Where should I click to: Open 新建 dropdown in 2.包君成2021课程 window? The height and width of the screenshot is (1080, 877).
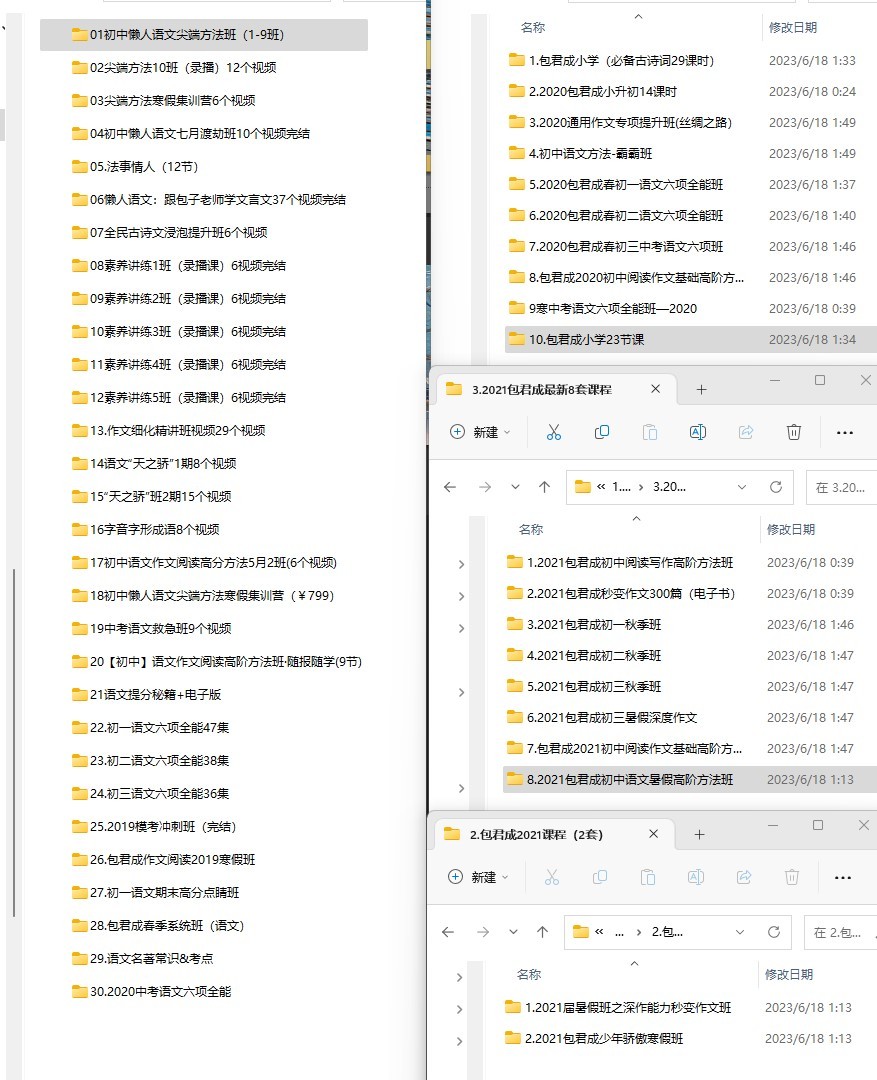pos(478,877)
